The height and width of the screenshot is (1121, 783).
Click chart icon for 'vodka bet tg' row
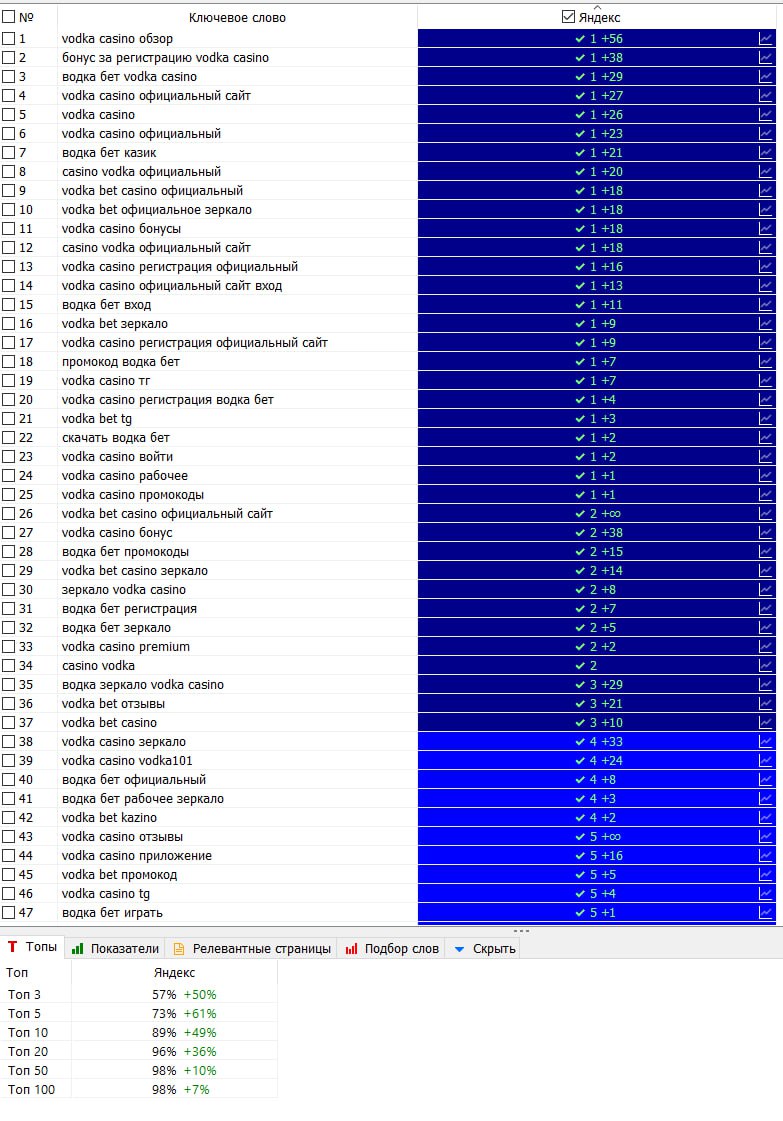point(765,418)
